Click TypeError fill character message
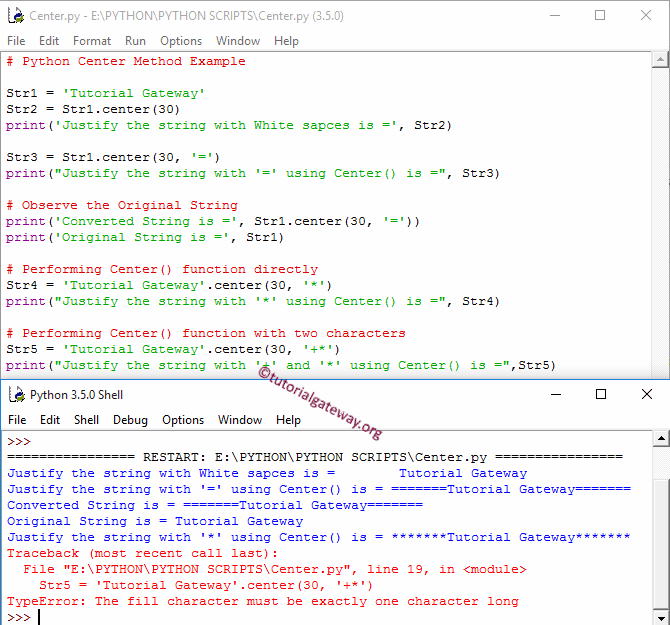 [263, 602]
